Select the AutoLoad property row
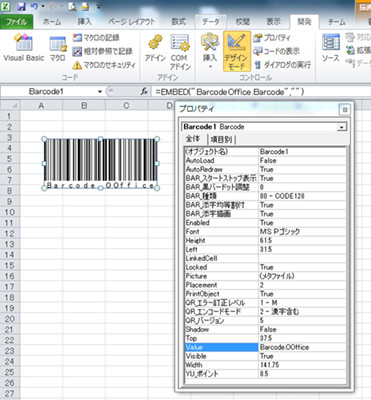The image size is (371, 400). tap(265, 161)
